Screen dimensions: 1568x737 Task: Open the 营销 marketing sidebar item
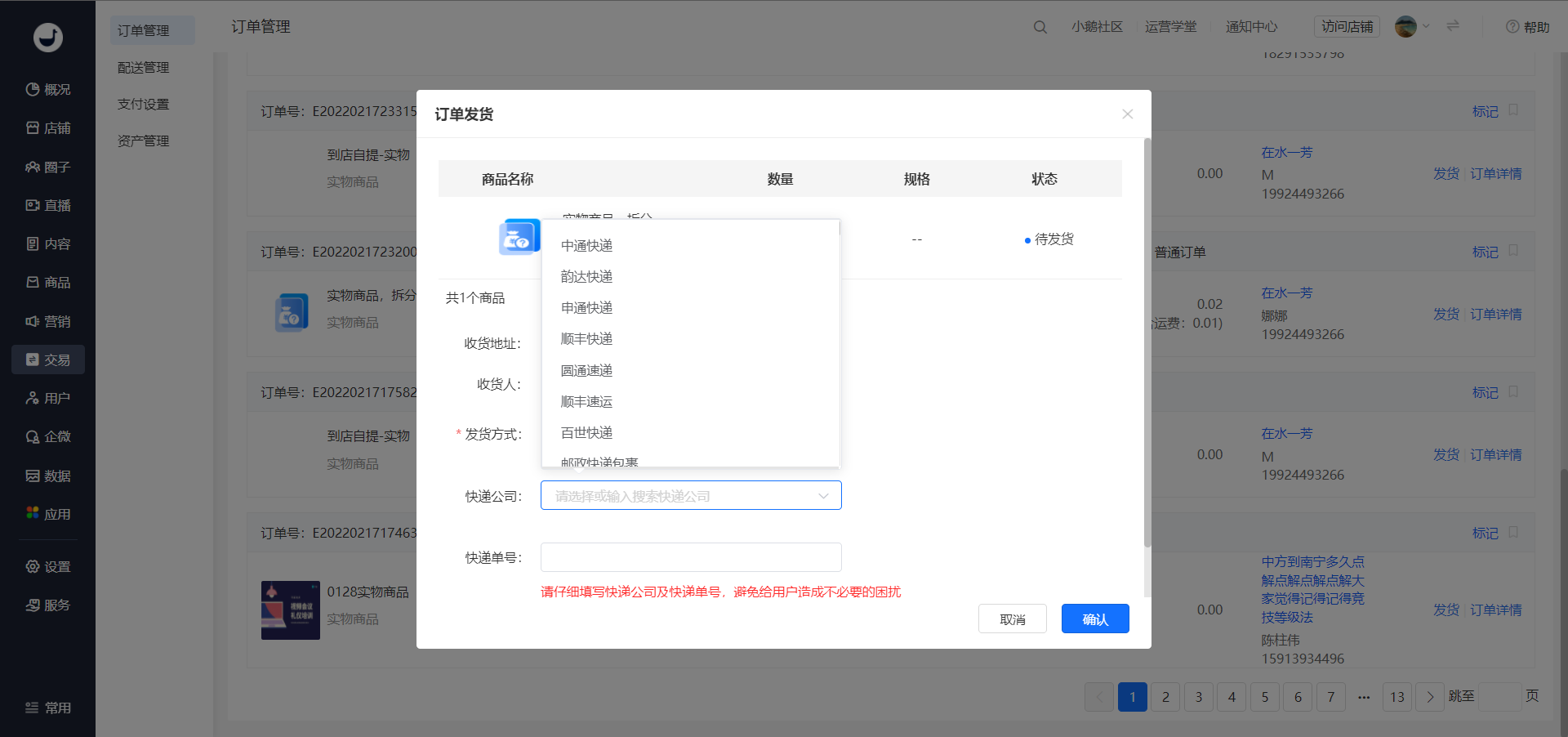(47, 321)
